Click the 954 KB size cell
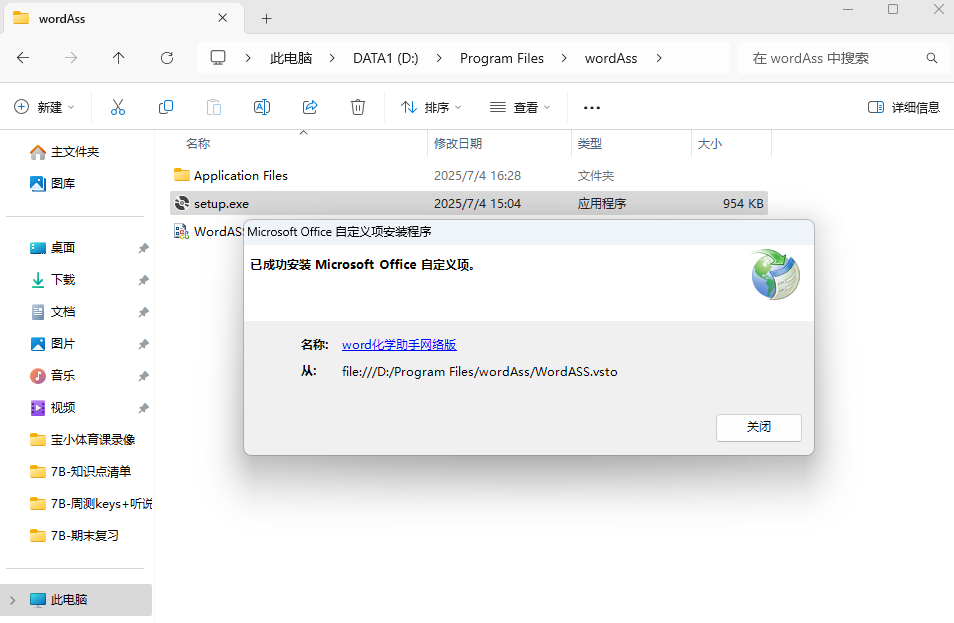 point(743,203)
